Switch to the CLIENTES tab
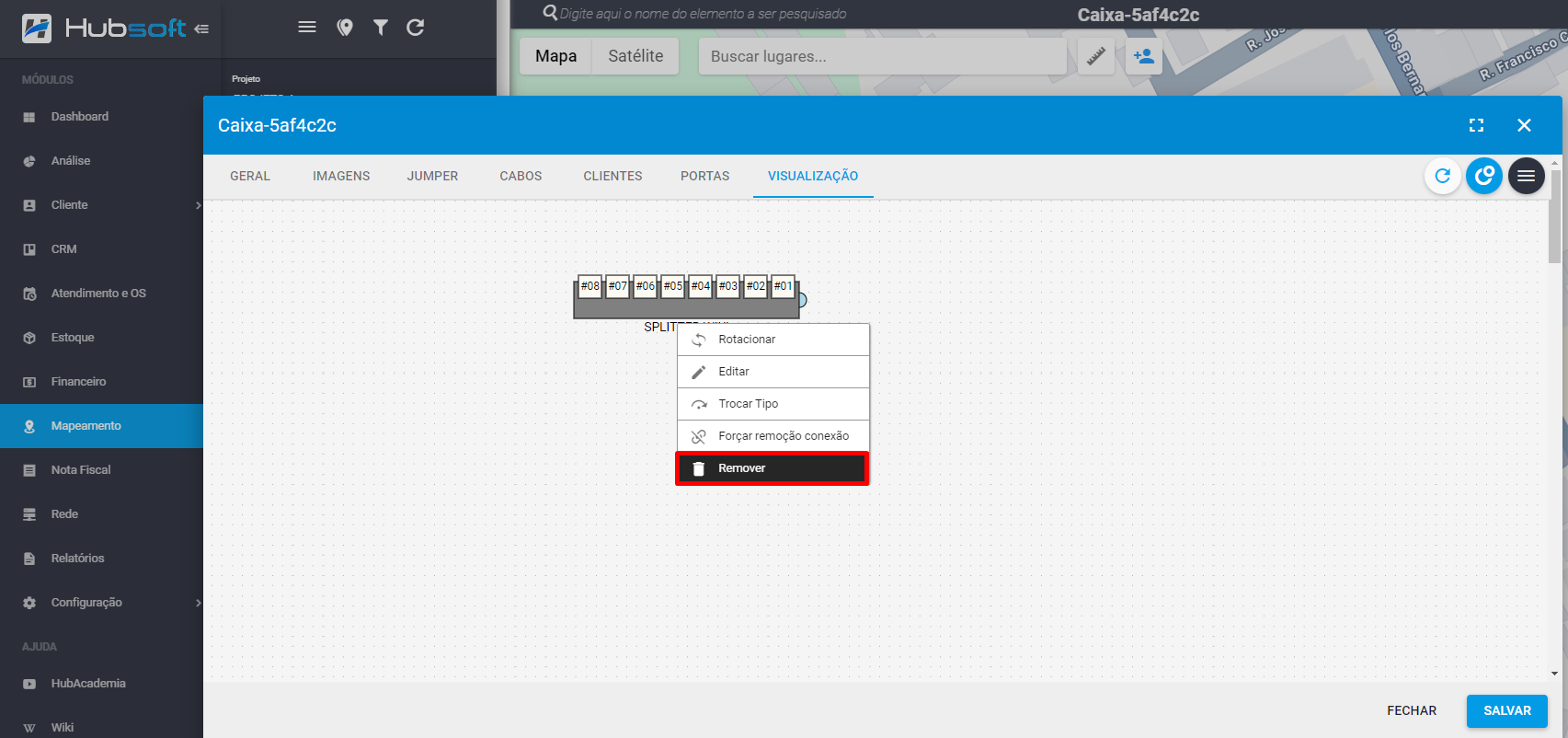Image resolution: width=1568 pixels, height=738 pixels. (612, 176)
